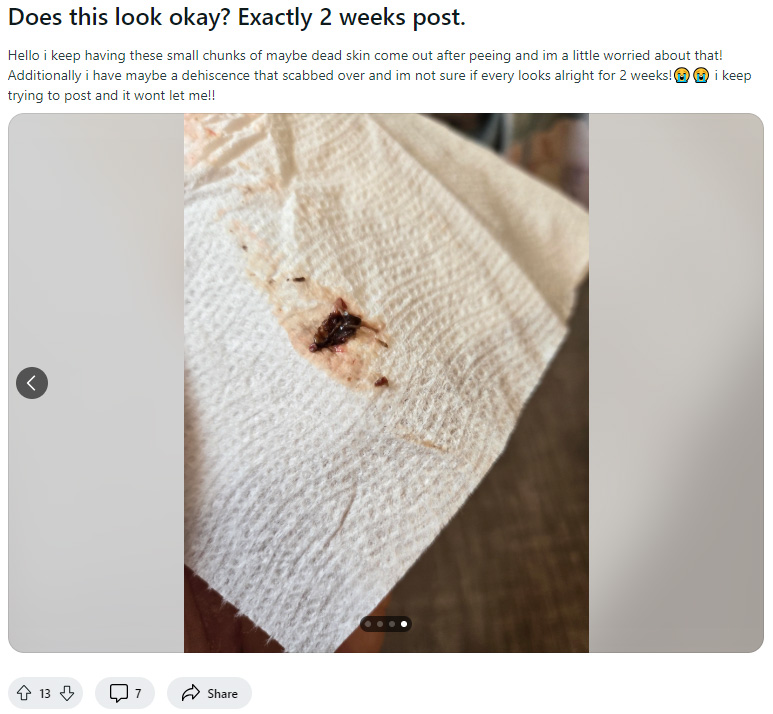Screen dimensions: 773x714
Task: Click the vote count 13
Action: (45, 694)
